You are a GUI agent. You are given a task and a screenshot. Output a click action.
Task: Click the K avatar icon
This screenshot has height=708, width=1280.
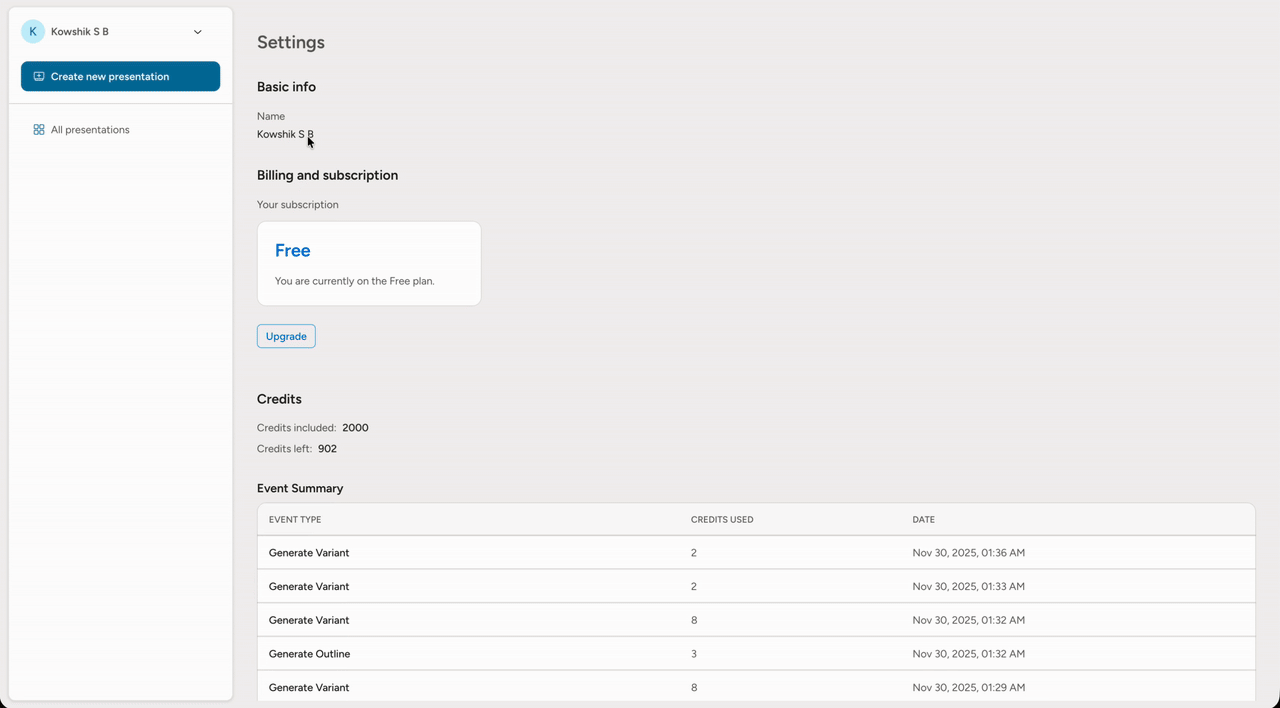33,32
